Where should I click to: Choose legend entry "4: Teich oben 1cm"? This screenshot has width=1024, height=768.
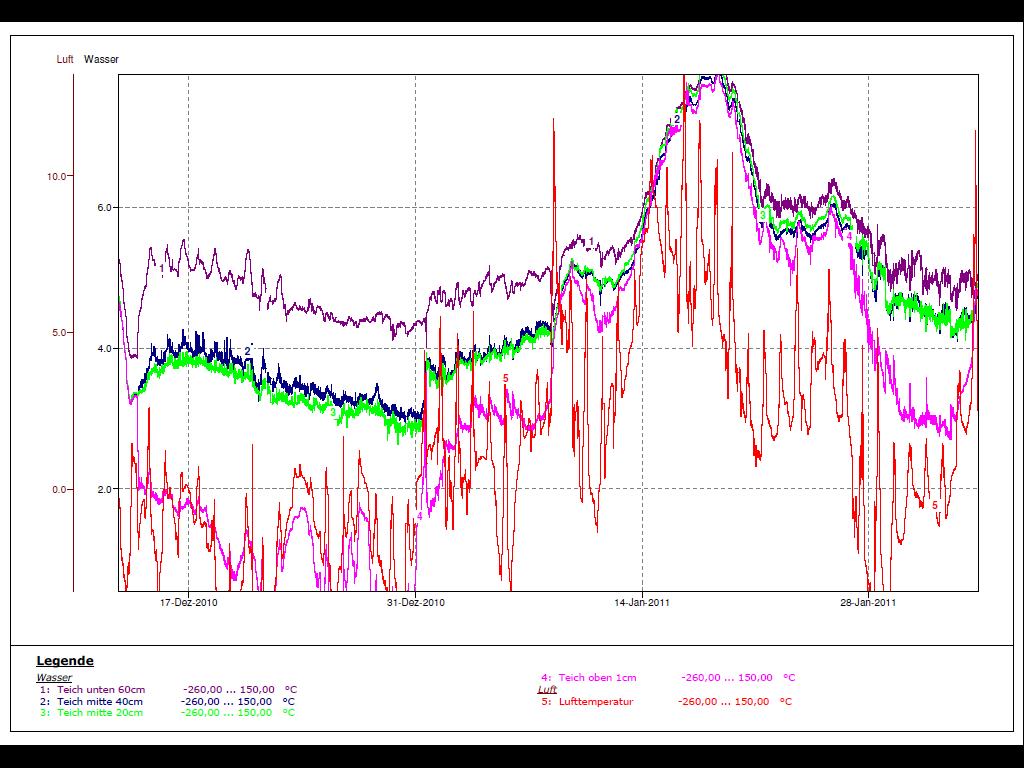(x=588, y=678)
